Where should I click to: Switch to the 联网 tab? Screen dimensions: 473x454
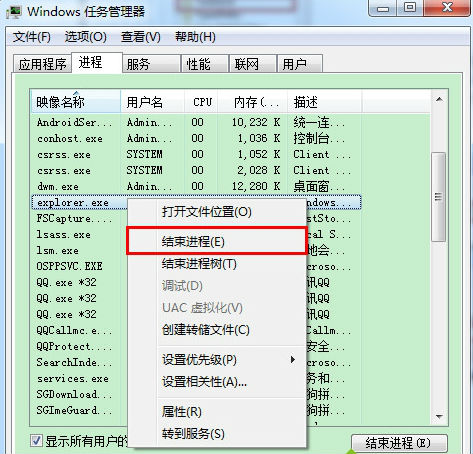tap(253, 64)
